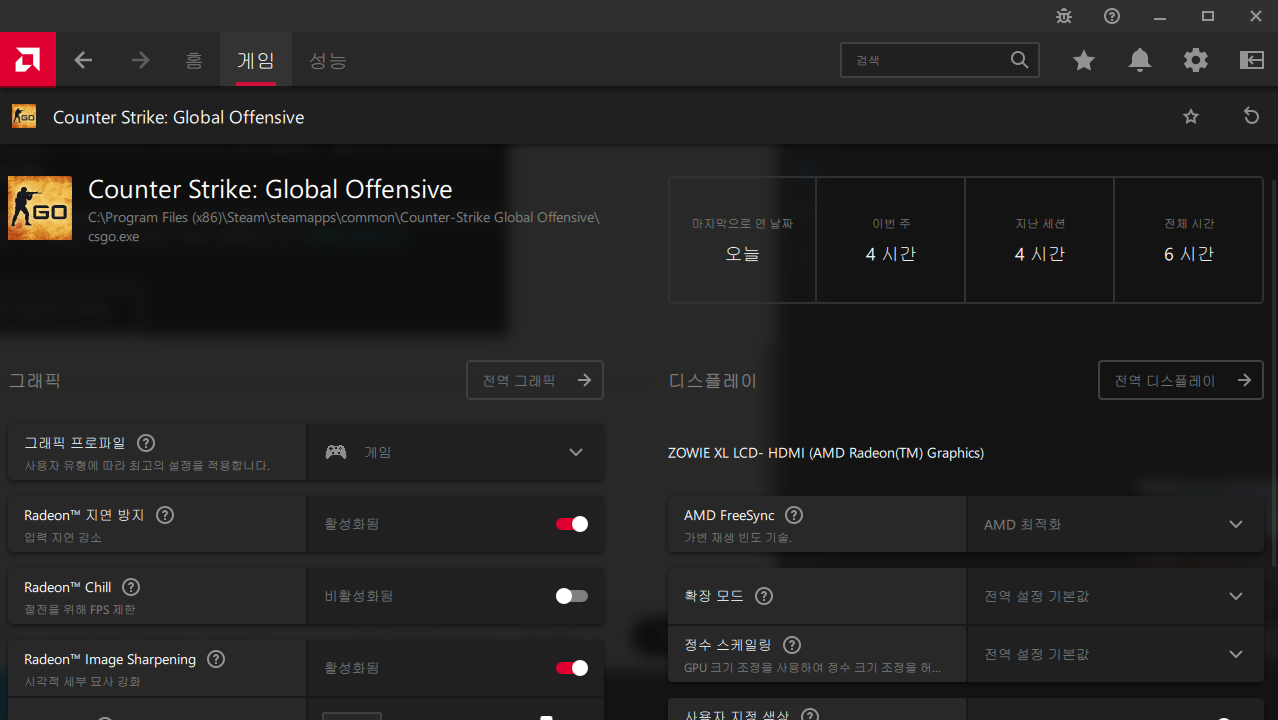Click the search magnifier icon

pos(1019,60)
